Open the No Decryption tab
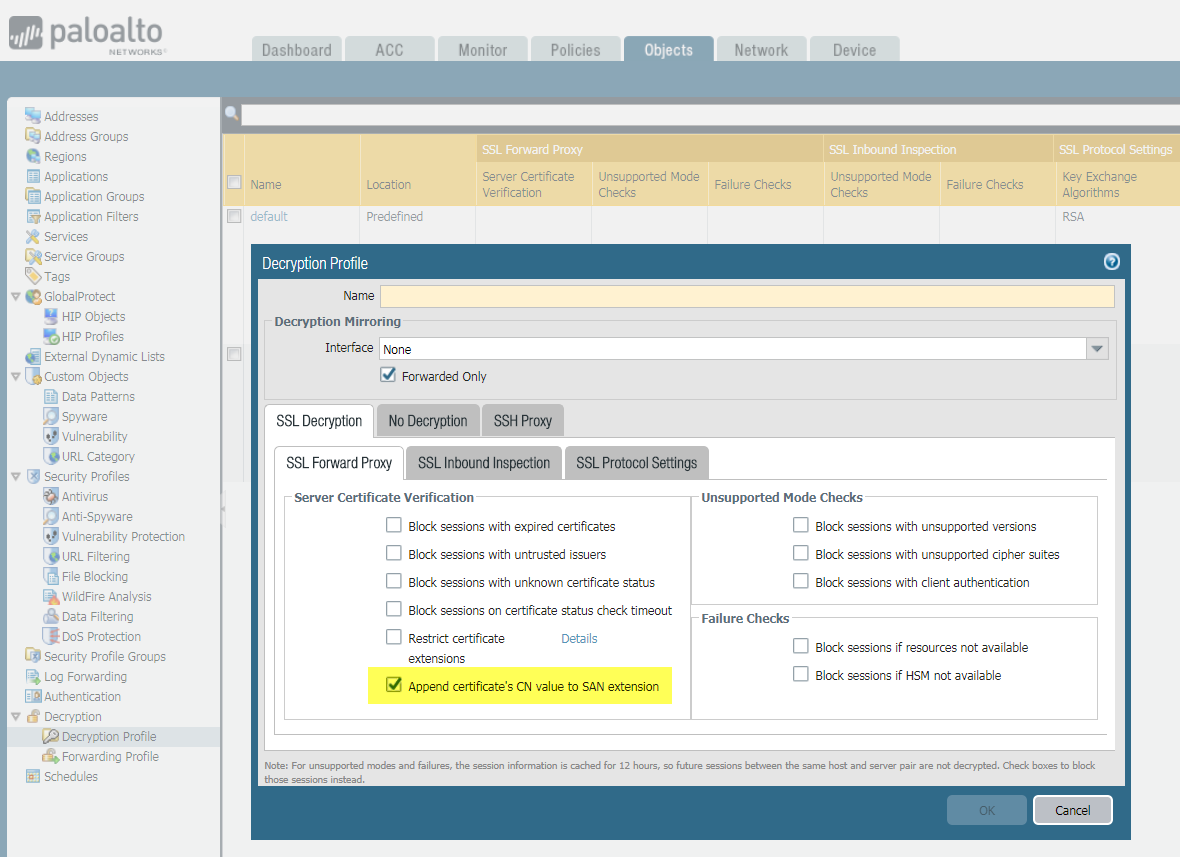Viewport: 1180px width, 857px height. [427, 421]
